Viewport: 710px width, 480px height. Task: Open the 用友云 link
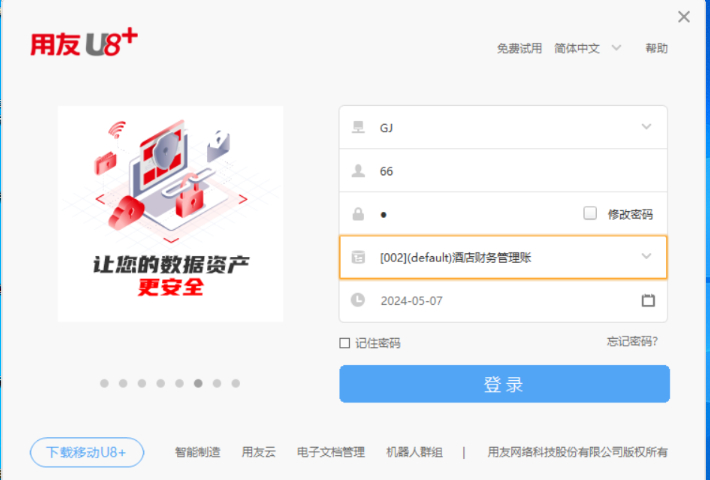(259, 452)
